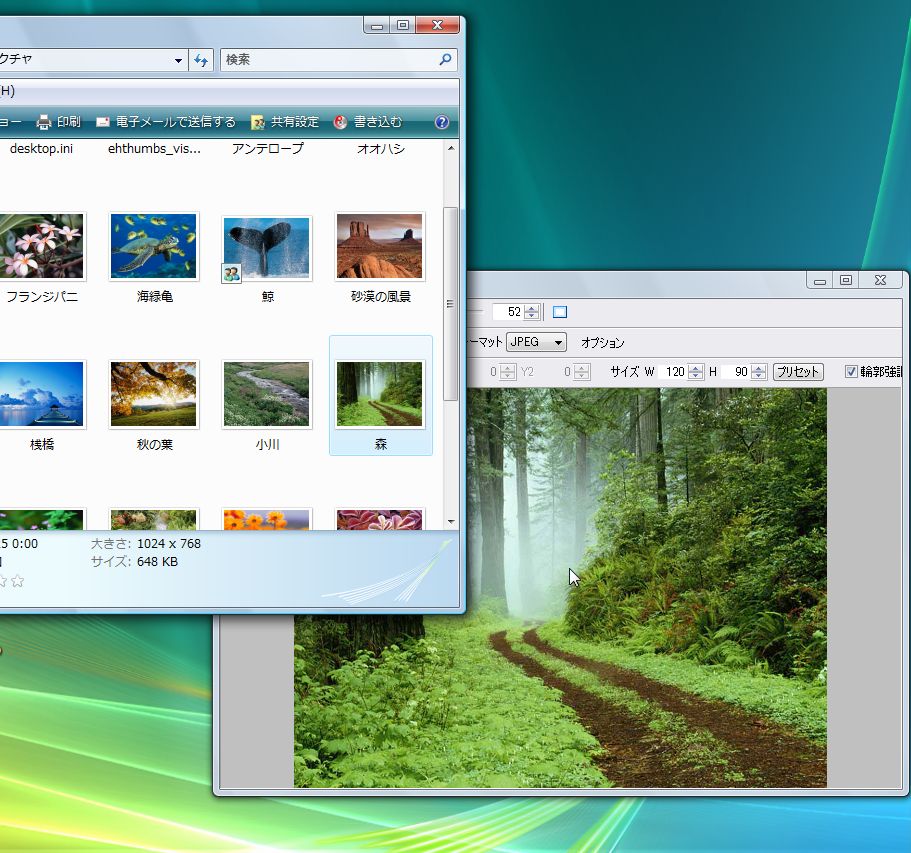Select the 鯨 whale tail thumbnail
Image resolution: width=911 pixels, height=853 pixels.
pyautogui.click(x=267, y=249)
